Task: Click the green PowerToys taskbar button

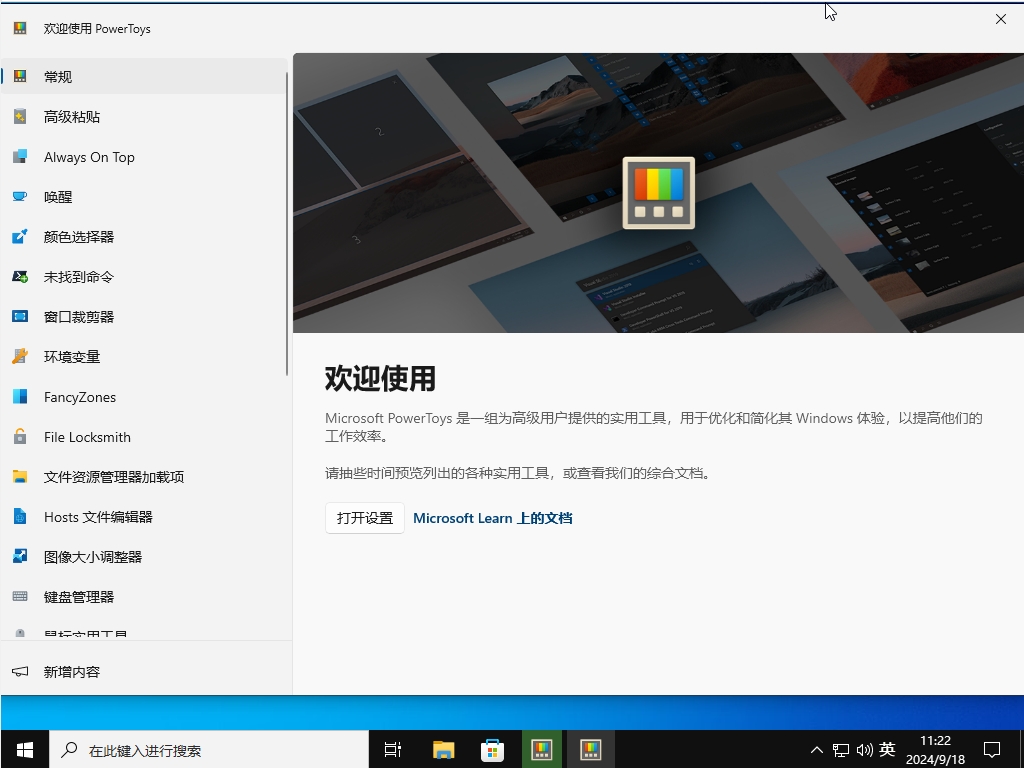Action: point(541,750)
